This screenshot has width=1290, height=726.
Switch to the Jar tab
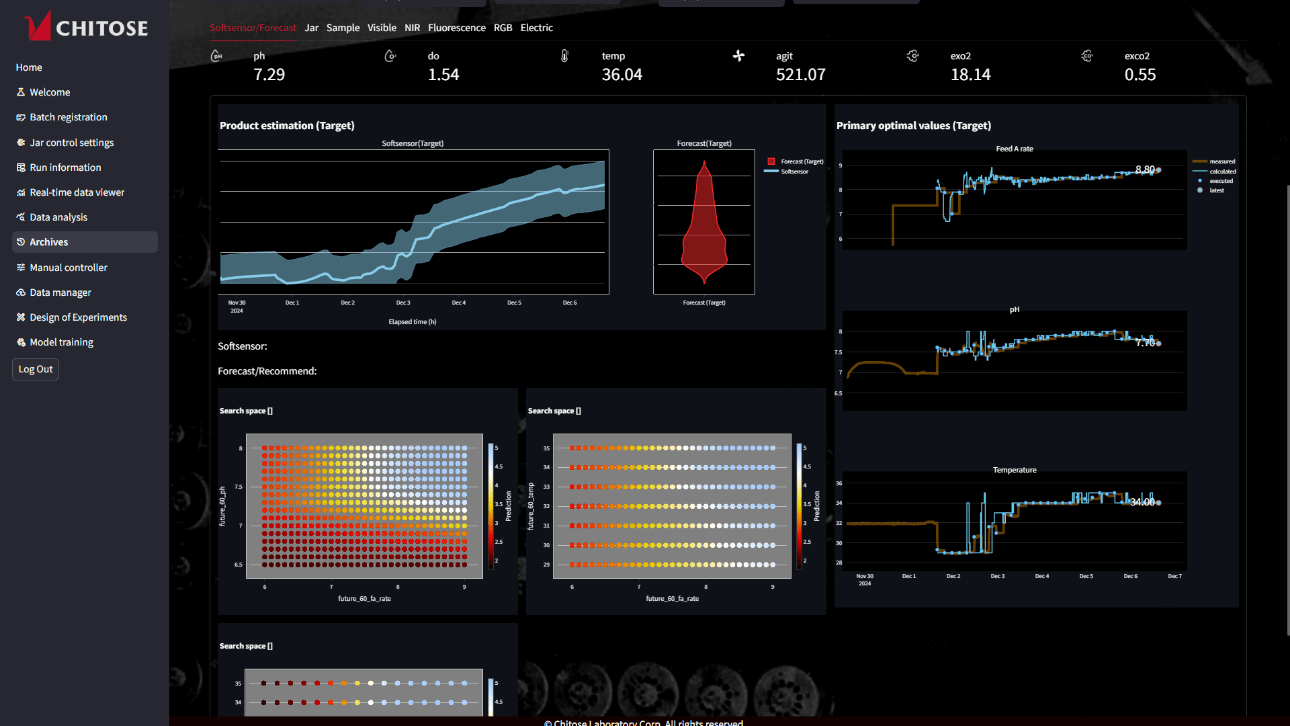[312, 28]
